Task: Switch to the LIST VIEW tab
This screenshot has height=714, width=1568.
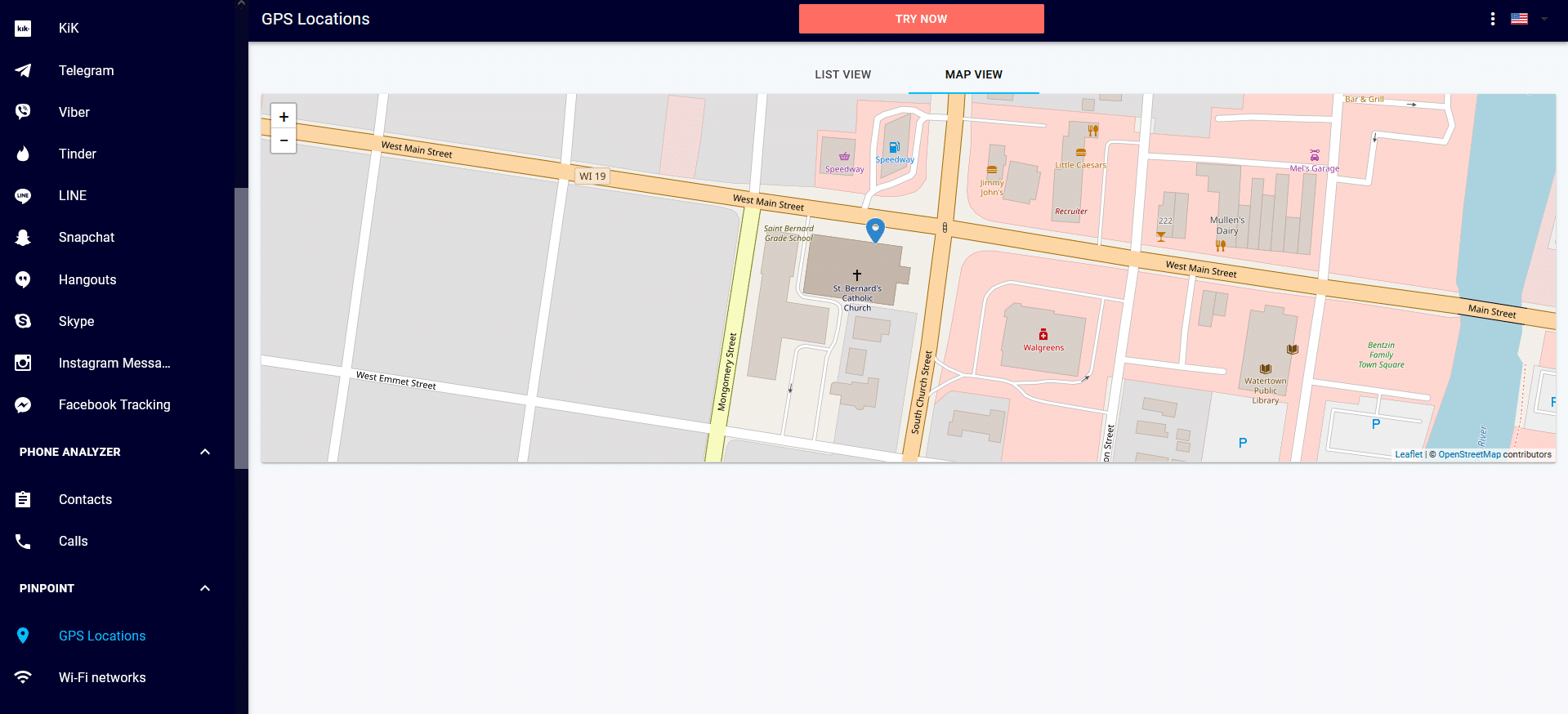Action: [842, 74]
